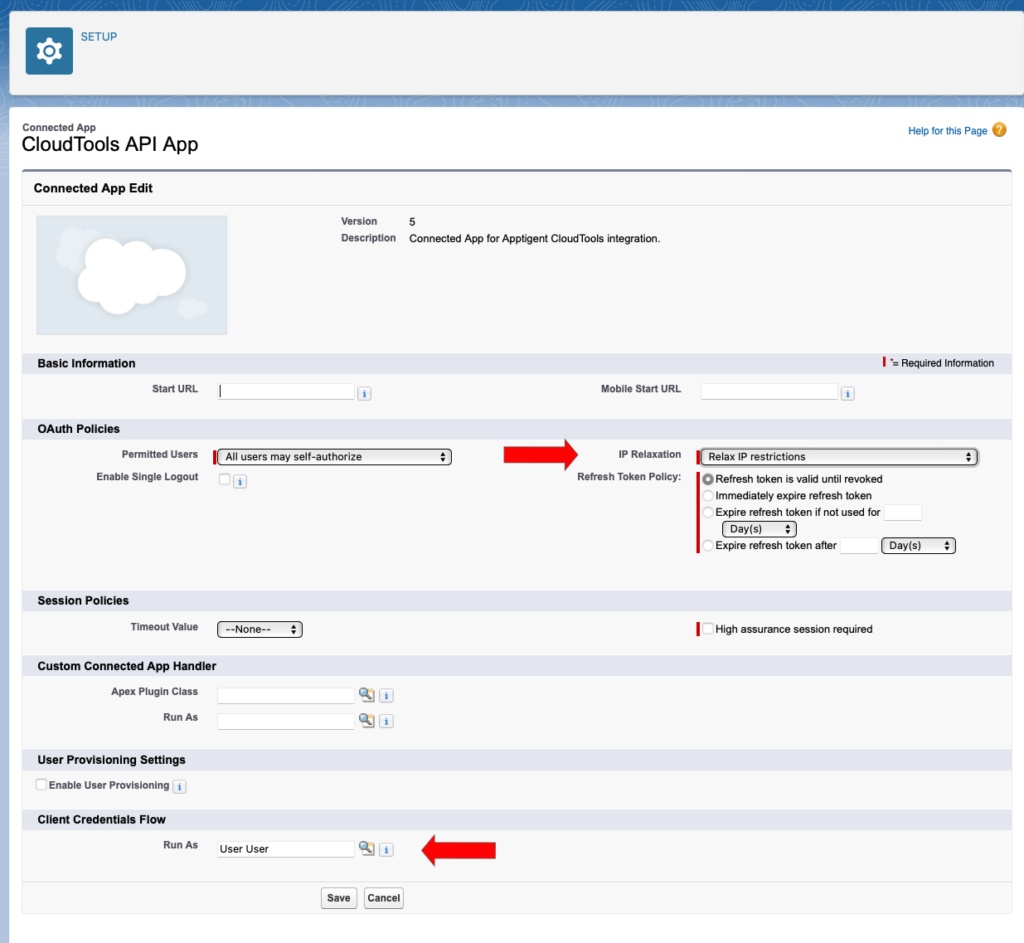This screenshot has height=943, width=1024.
Task: Open the Start URL info icon
Action: tap(364, 393)
